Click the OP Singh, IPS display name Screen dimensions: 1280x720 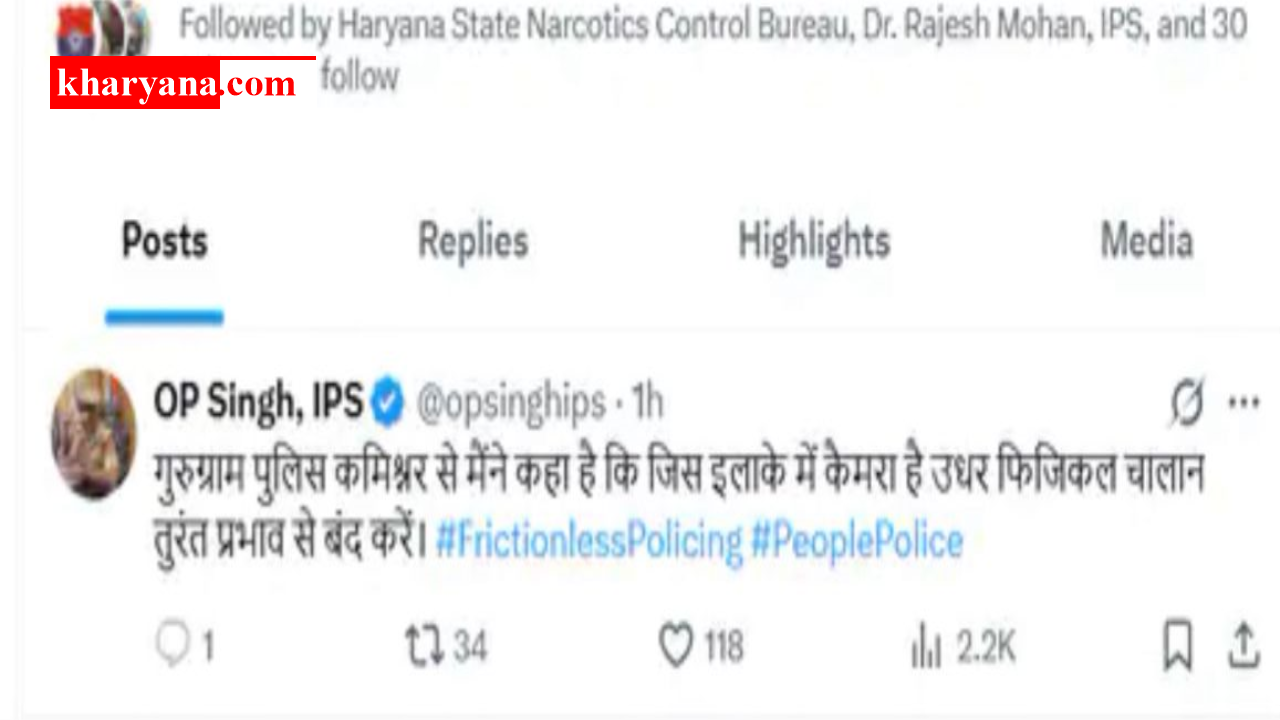[258, 403]
